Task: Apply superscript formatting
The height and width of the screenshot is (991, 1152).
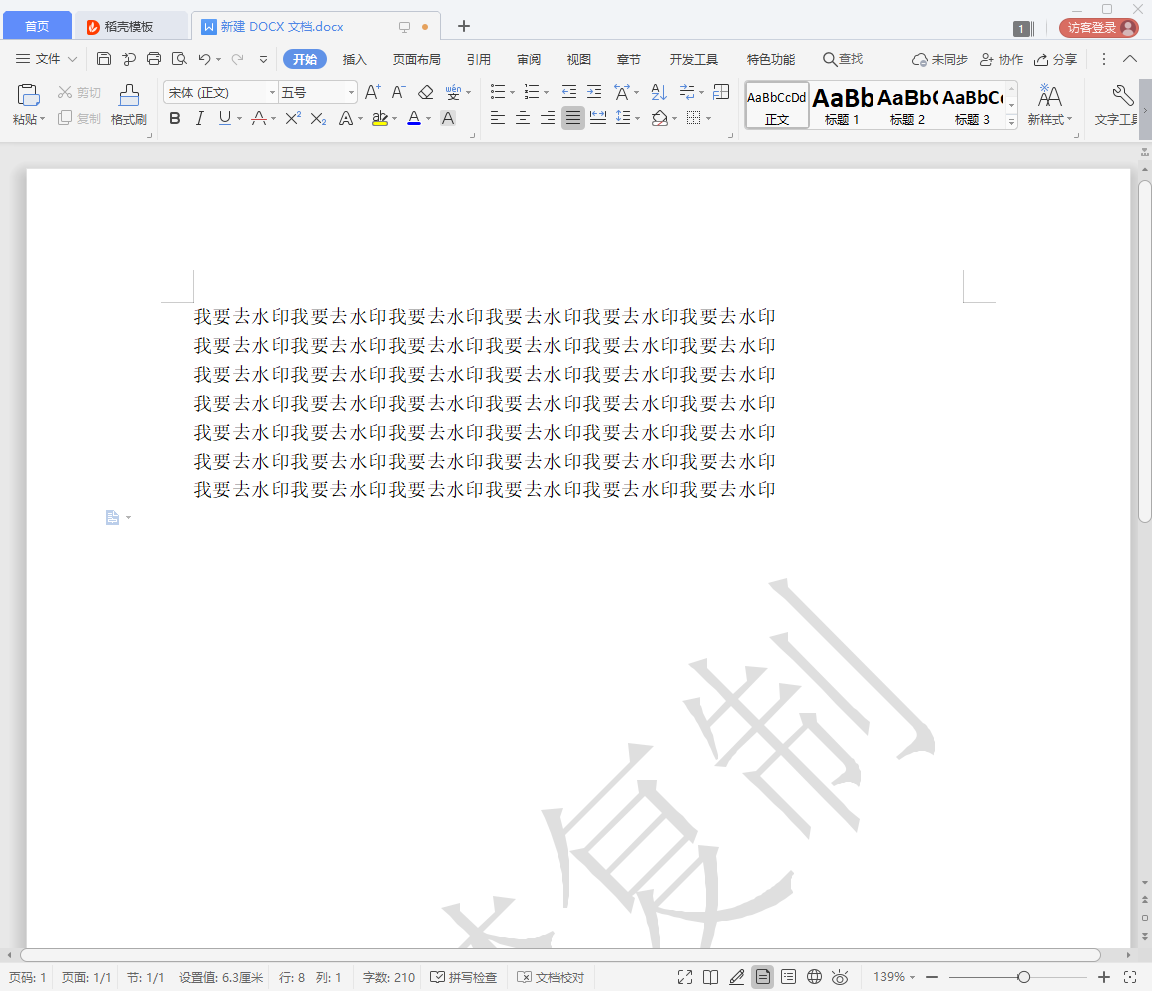Action: coord(292,118)
